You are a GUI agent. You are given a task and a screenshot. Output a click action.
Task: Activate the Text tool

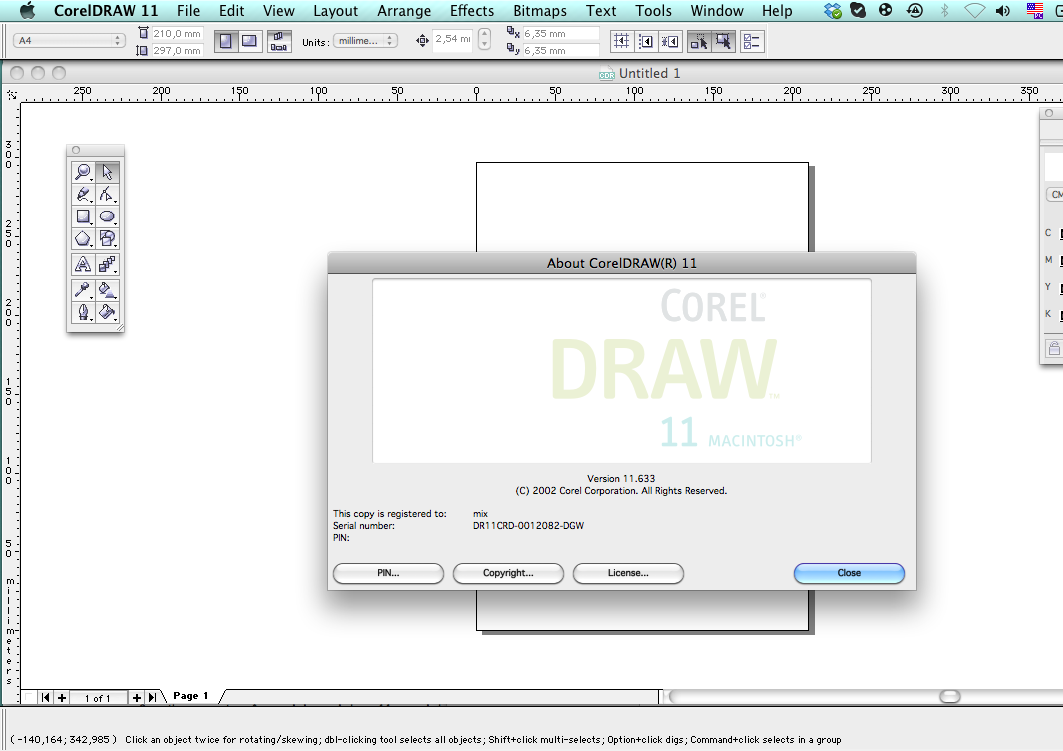click(x=83, y=264)
